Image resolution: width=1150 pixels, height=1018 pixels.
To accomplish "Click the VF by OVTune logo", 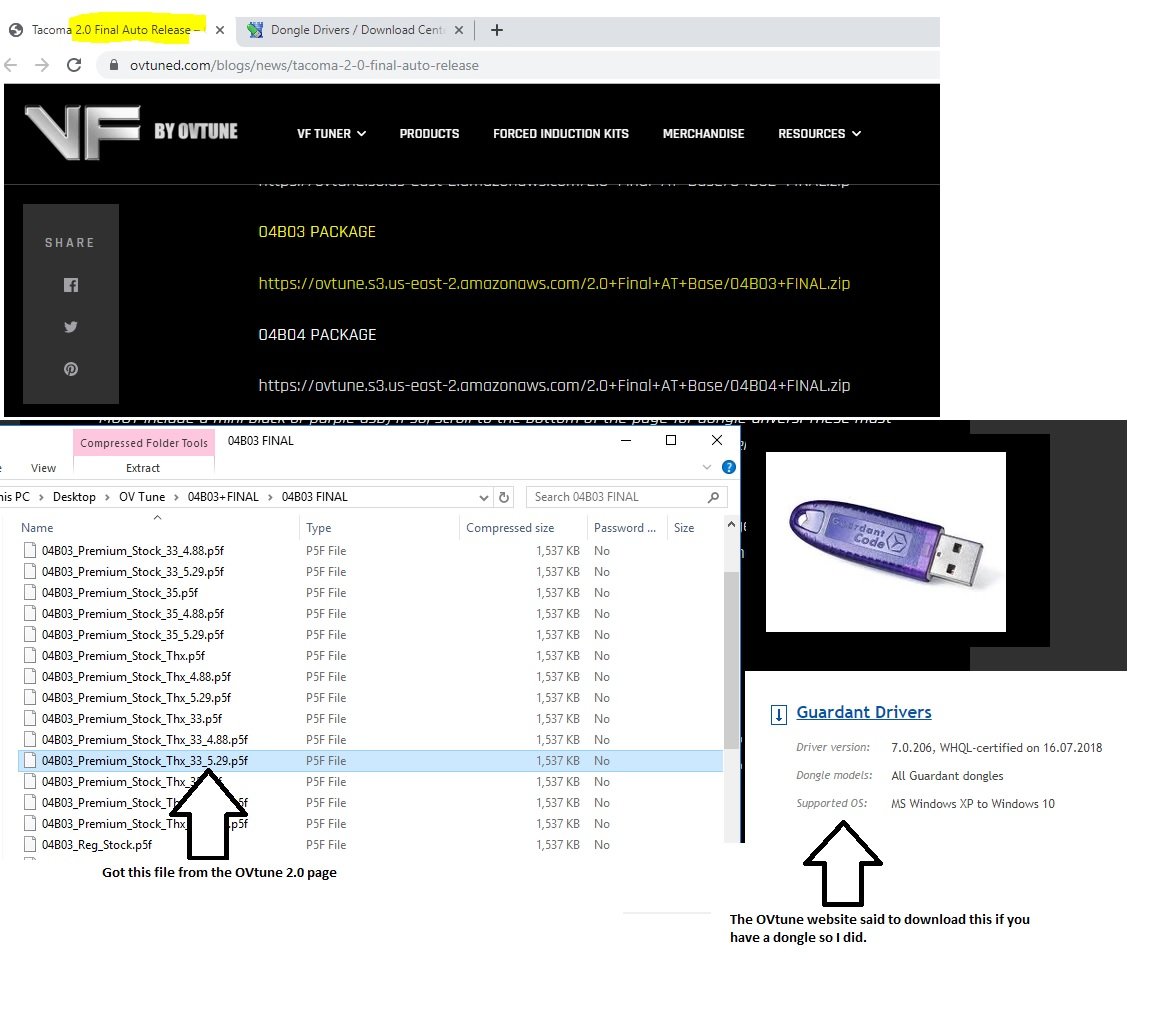I will point(131,132).
